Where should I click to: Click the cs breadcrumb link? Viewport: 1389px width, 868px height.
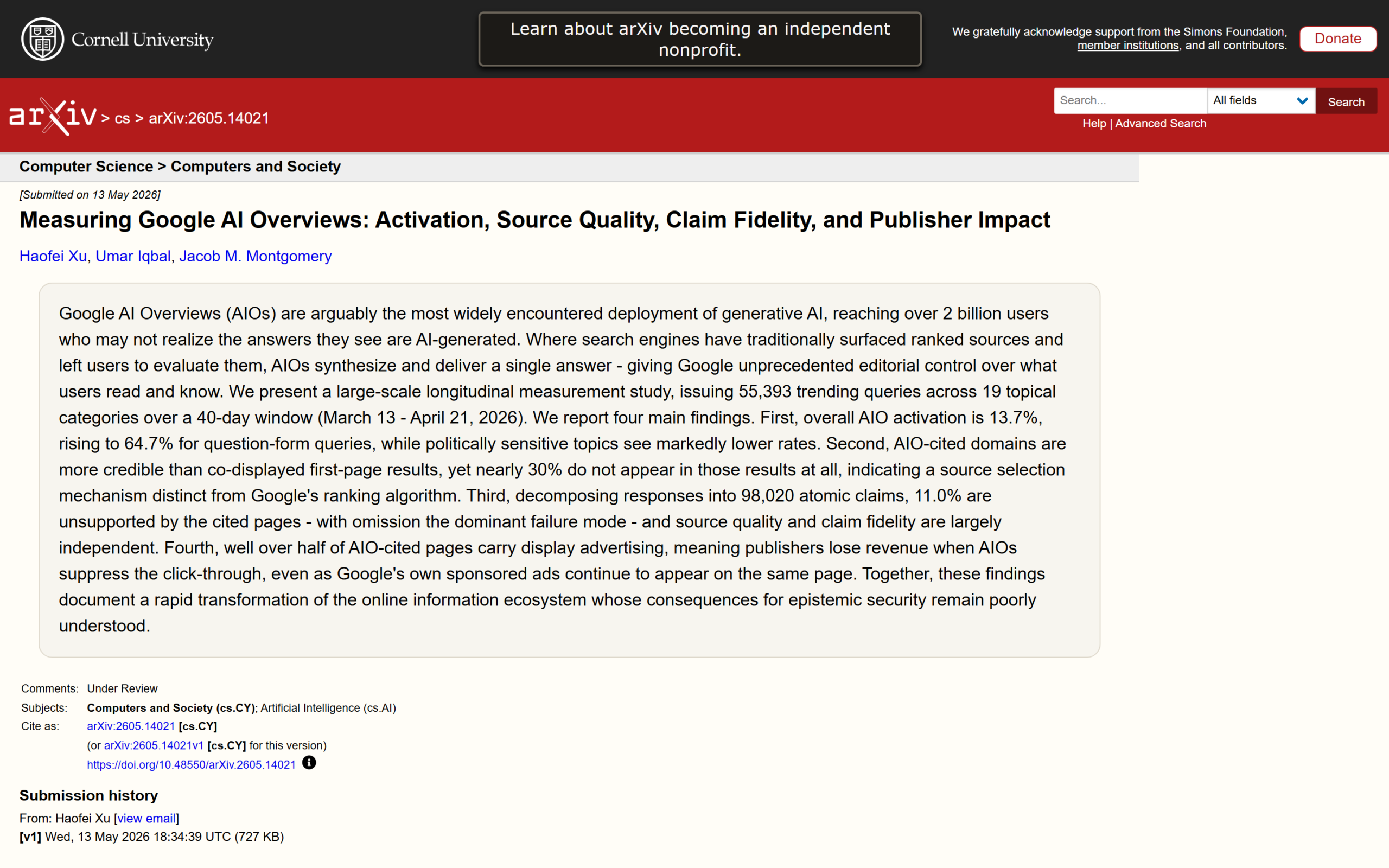click(122, 118)
